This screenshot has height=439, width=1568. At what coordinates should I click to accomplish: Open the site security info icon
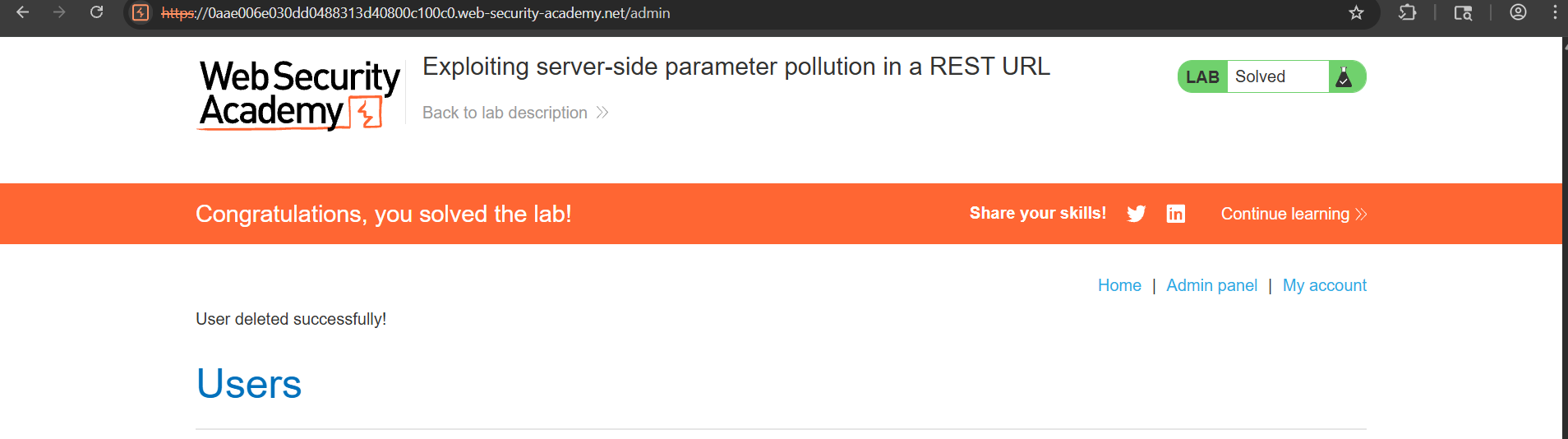point(141,13)
